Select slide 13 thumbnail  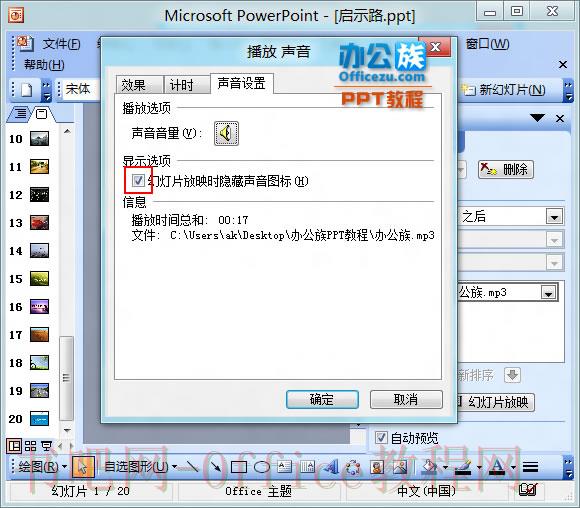39,223
